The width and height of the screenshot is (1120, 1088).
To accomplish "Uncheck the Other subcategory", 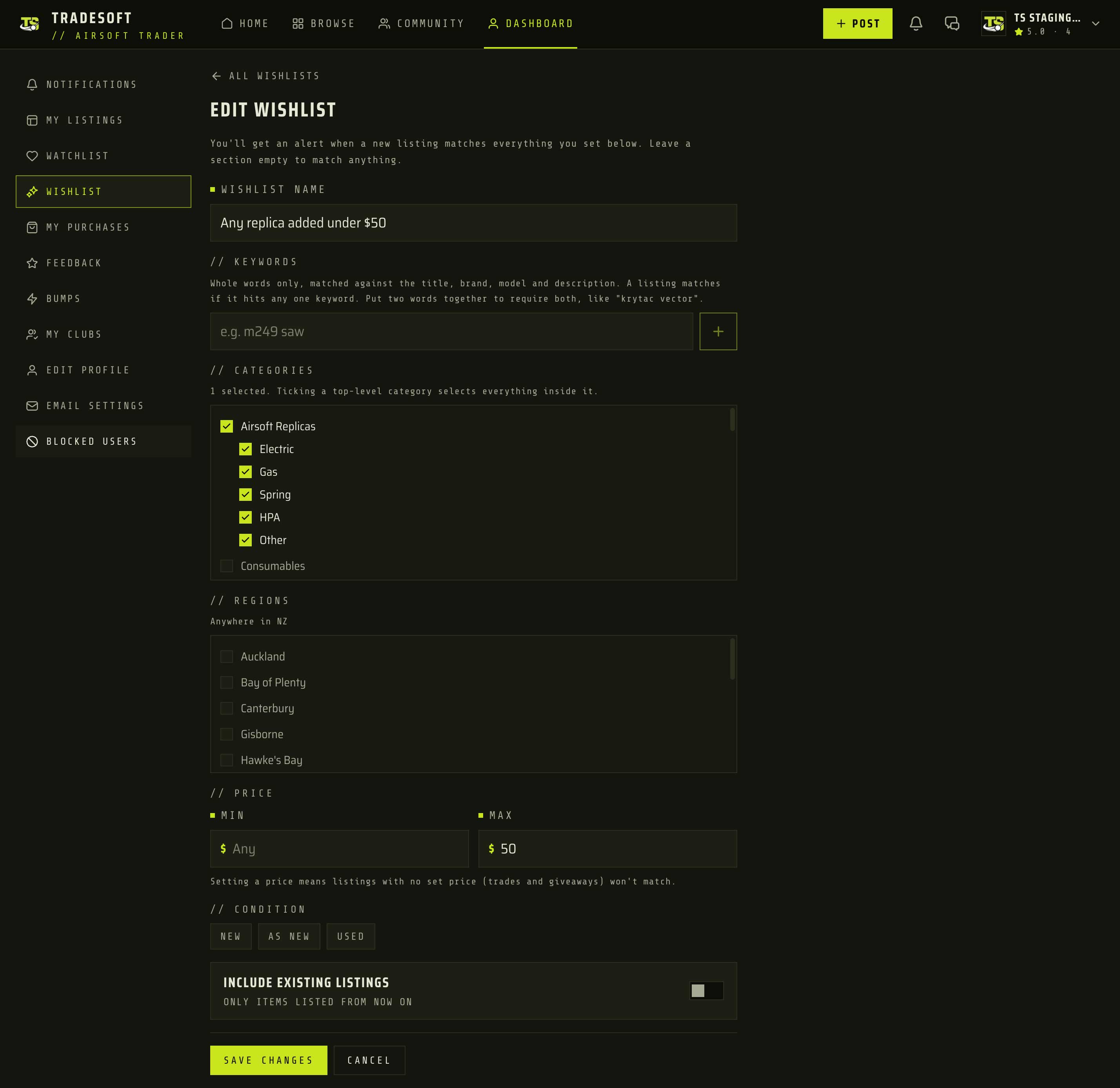I will pyautogui.click(x=246, y=540).
